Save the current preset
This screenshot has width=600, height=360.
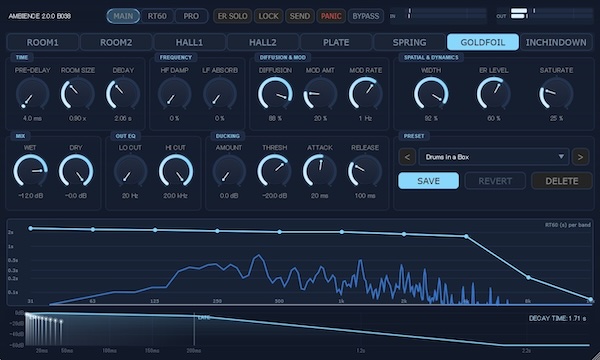click(x=429, y=181)
